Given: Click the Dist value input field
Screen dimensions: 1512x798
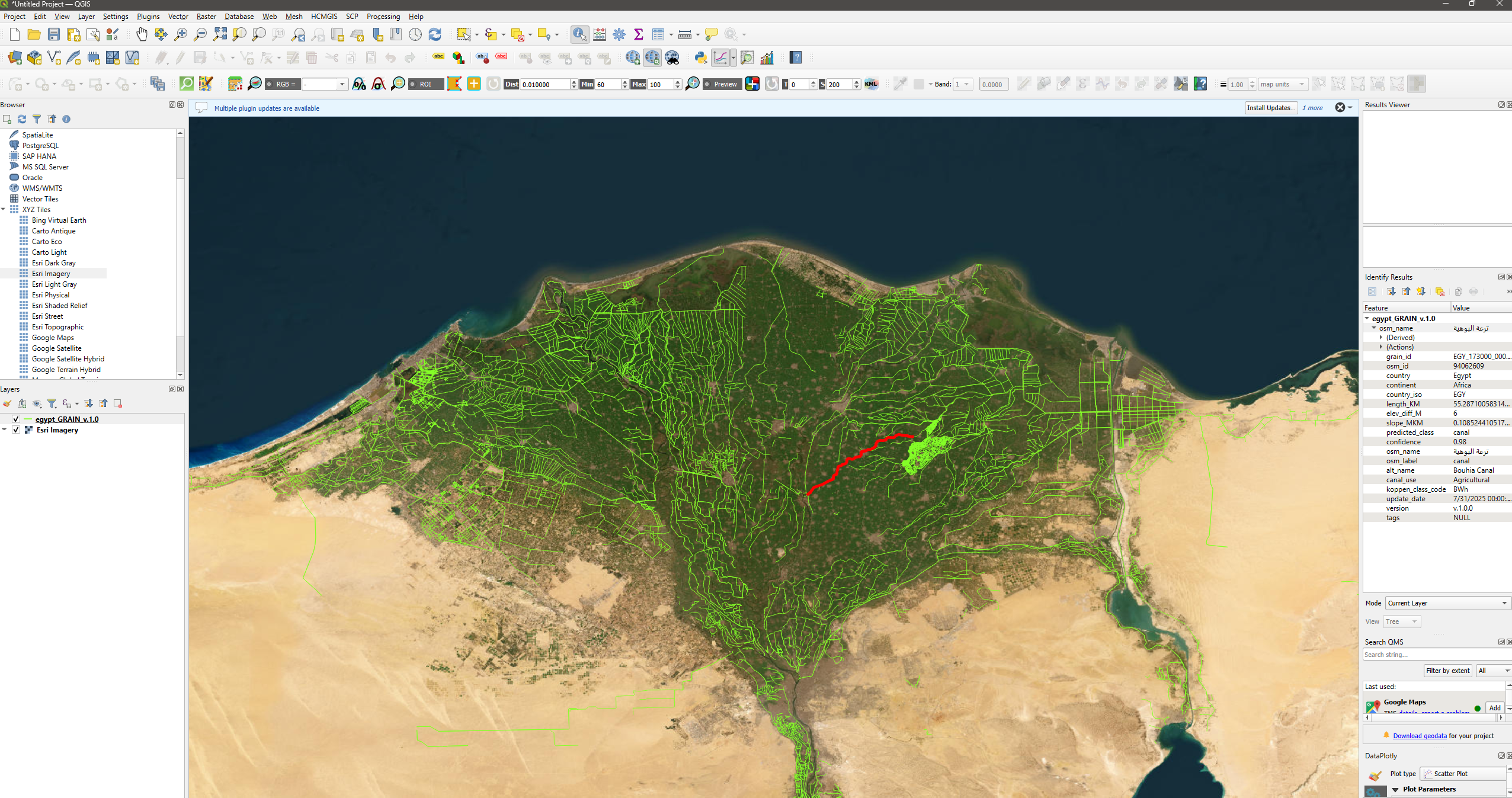Looking at the screenshot, I should point(545,84).
